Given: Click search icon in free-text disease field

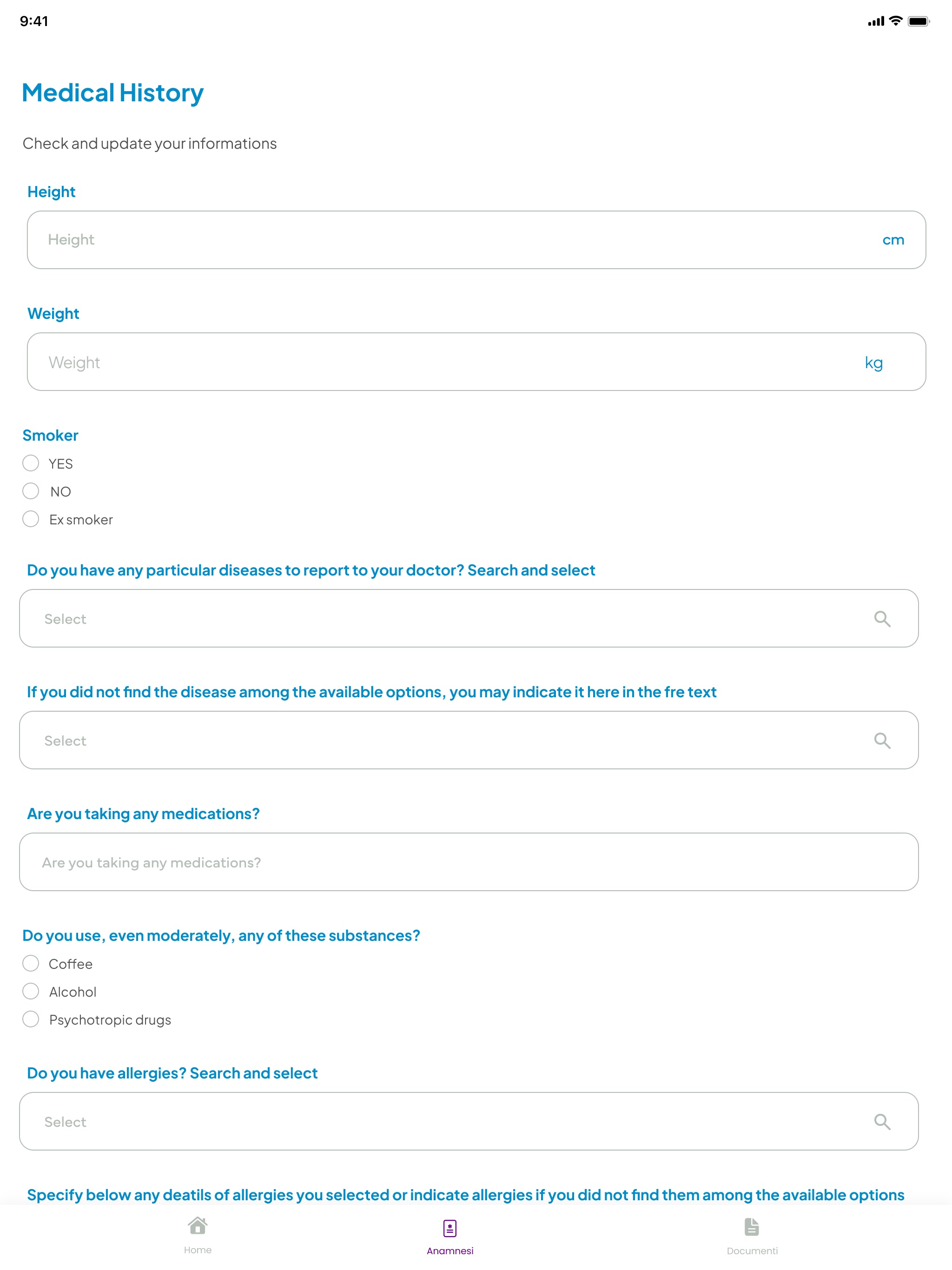Looking at the screenshot, I should 882,741.
